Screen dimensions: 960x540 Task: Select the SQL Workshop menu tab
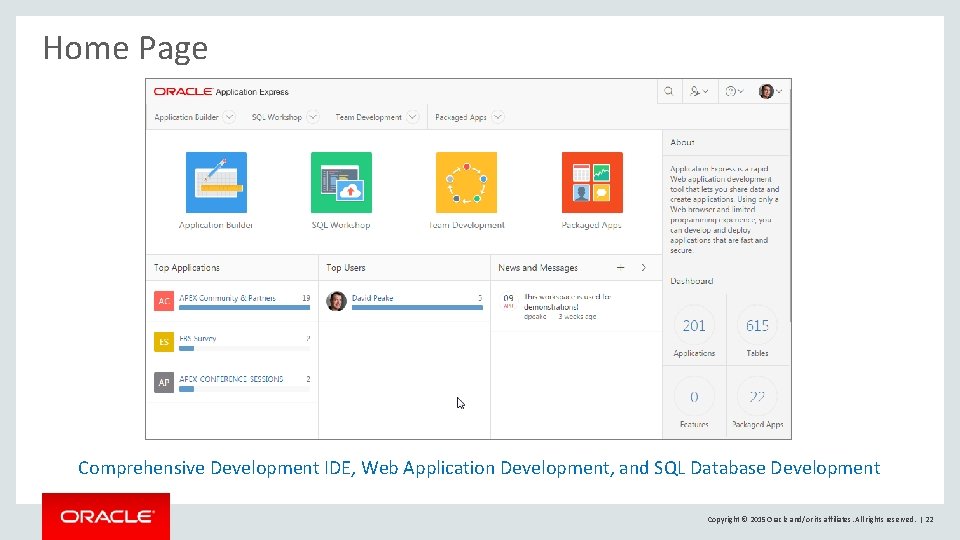[x=277, y=117]
